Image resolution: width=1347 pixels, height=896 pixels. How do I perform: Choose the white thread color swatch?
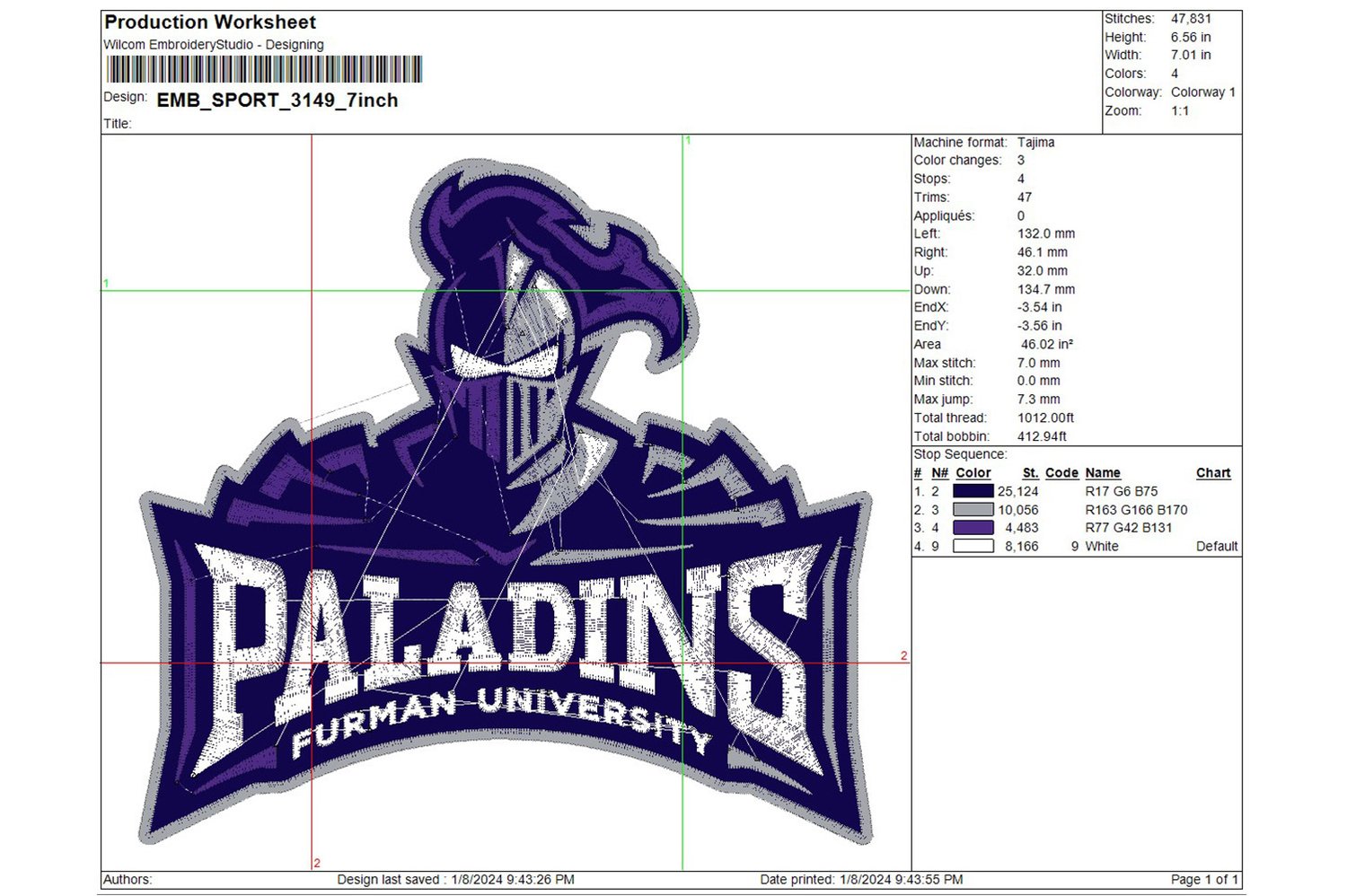click(x=973, y=546)
